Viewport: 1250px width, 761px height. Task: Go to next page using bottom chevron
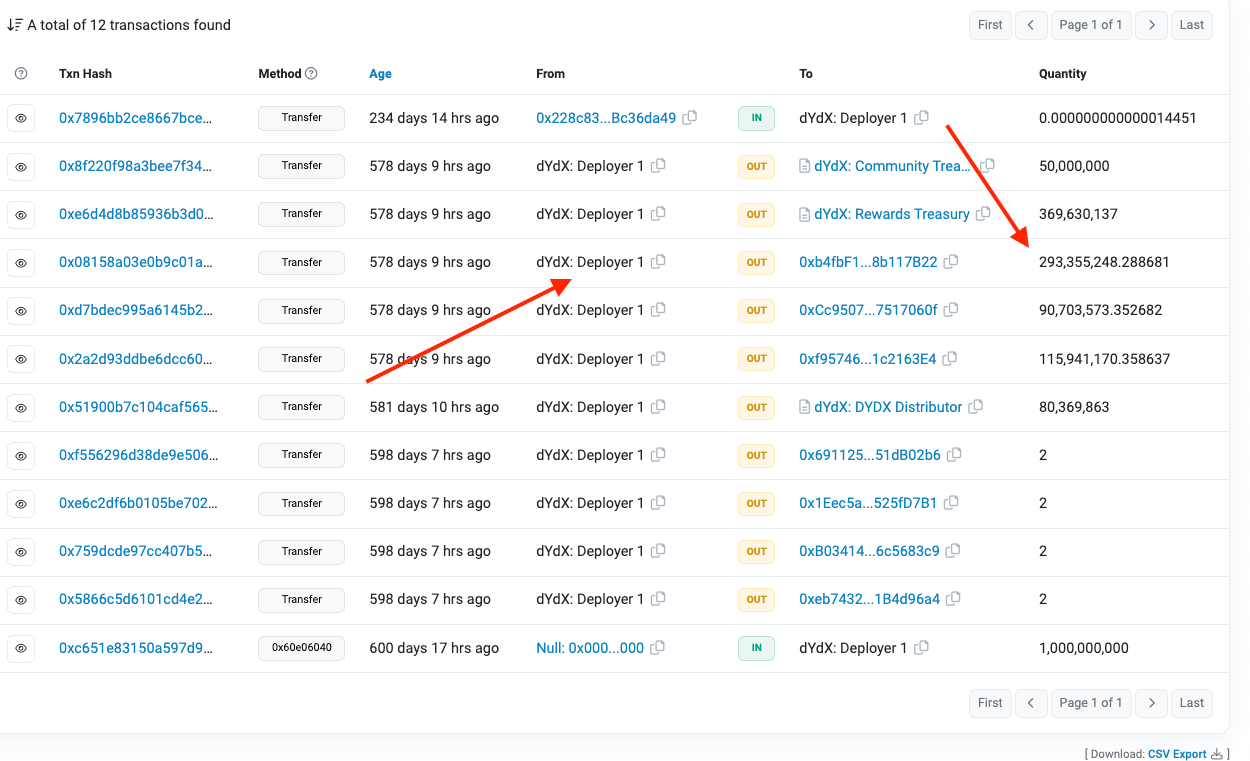tap(1152, 703)
